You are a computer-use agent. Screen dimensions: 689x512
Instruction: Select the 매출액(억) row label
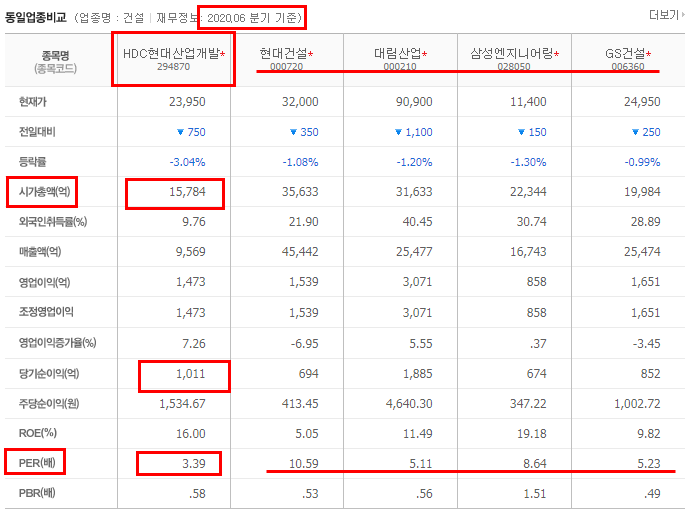pos(40,252)
